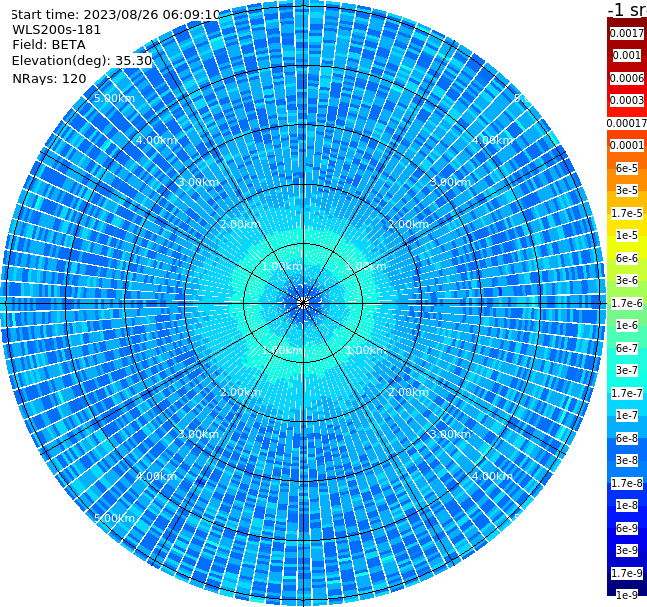
Task: Select the 0.001 colorbar tick label
Action: click(627, 55)
